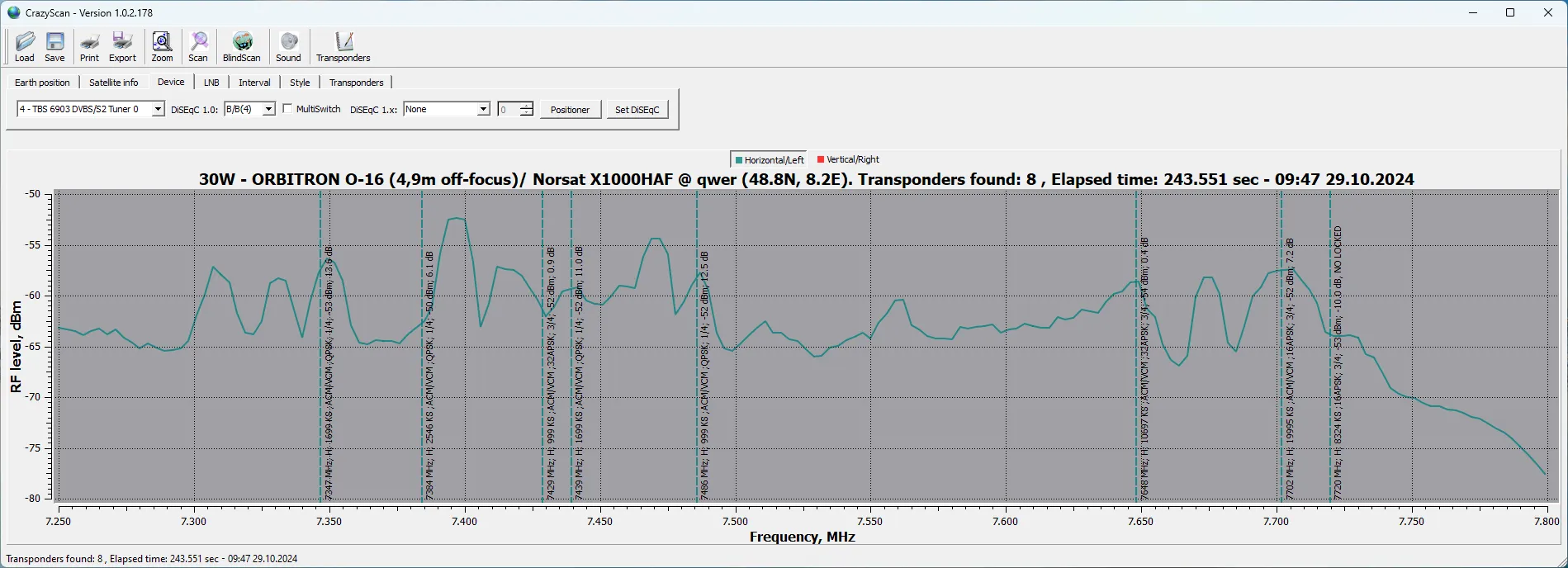The height and width of the screenshot is (568, 1568).
Task: Switch to the LNB tab
Action: coord(211,83)
